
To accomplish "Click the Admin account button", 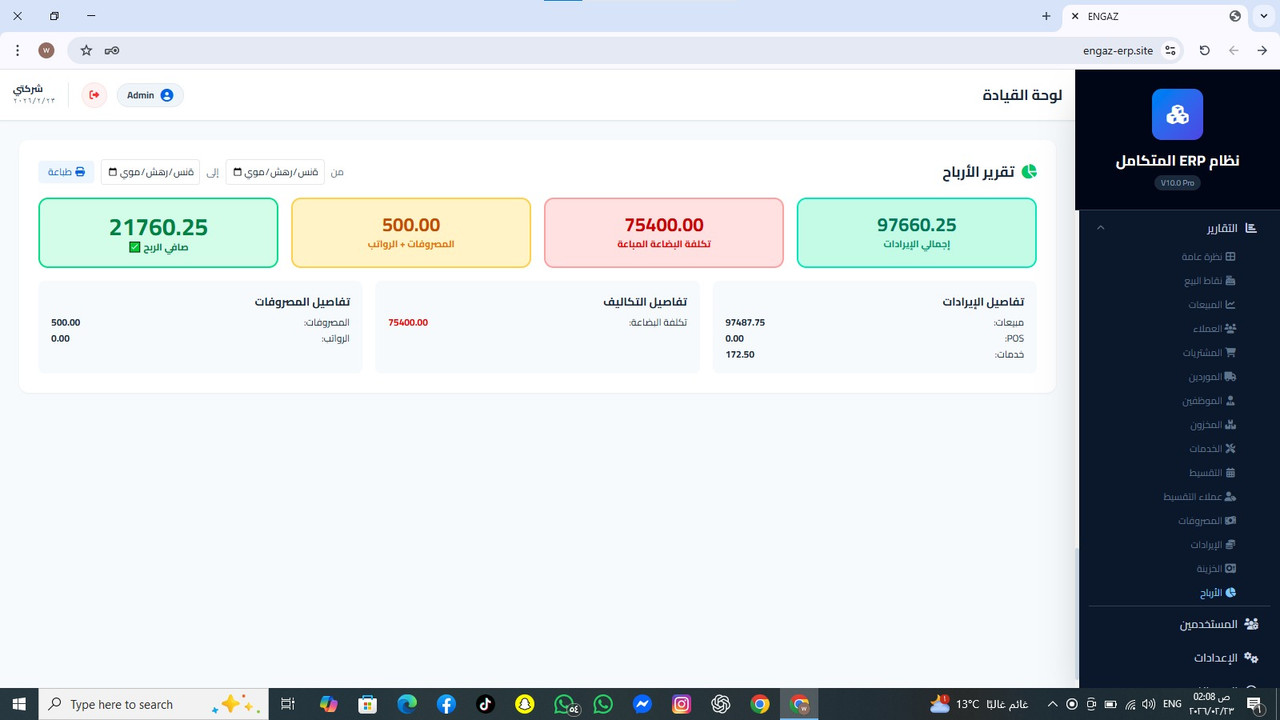I will click(x=149, y=95).
